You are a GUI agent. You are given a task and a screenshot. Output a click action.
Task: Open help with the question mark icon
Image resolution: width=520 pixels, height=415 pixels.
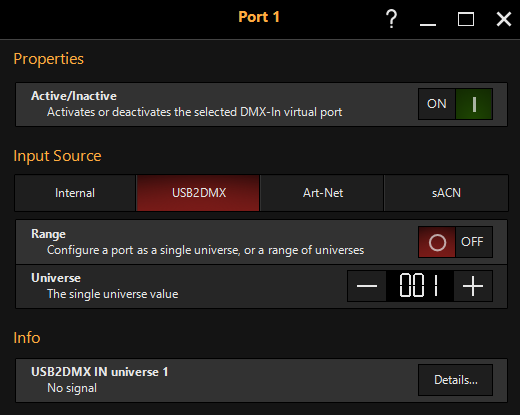point(391,19)
